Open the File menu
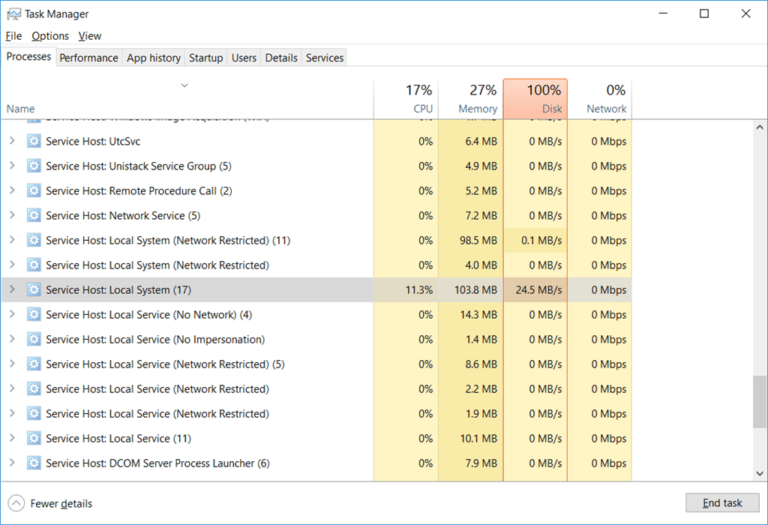The height and width of the screenshot is (525, 768). (x=14, y=36)
